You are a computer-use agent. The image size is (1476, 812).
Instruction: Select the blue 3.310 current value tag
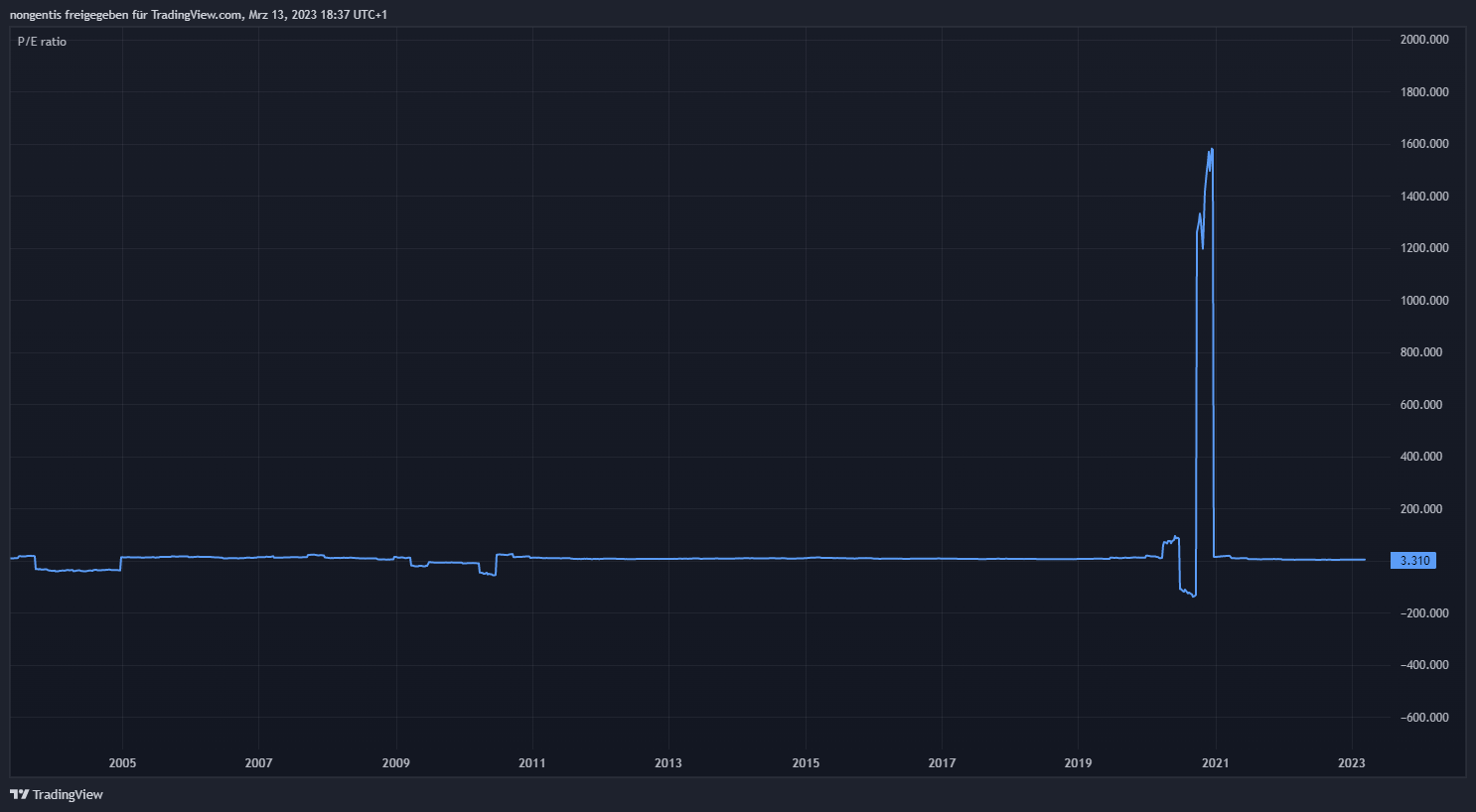point(1413,561)
